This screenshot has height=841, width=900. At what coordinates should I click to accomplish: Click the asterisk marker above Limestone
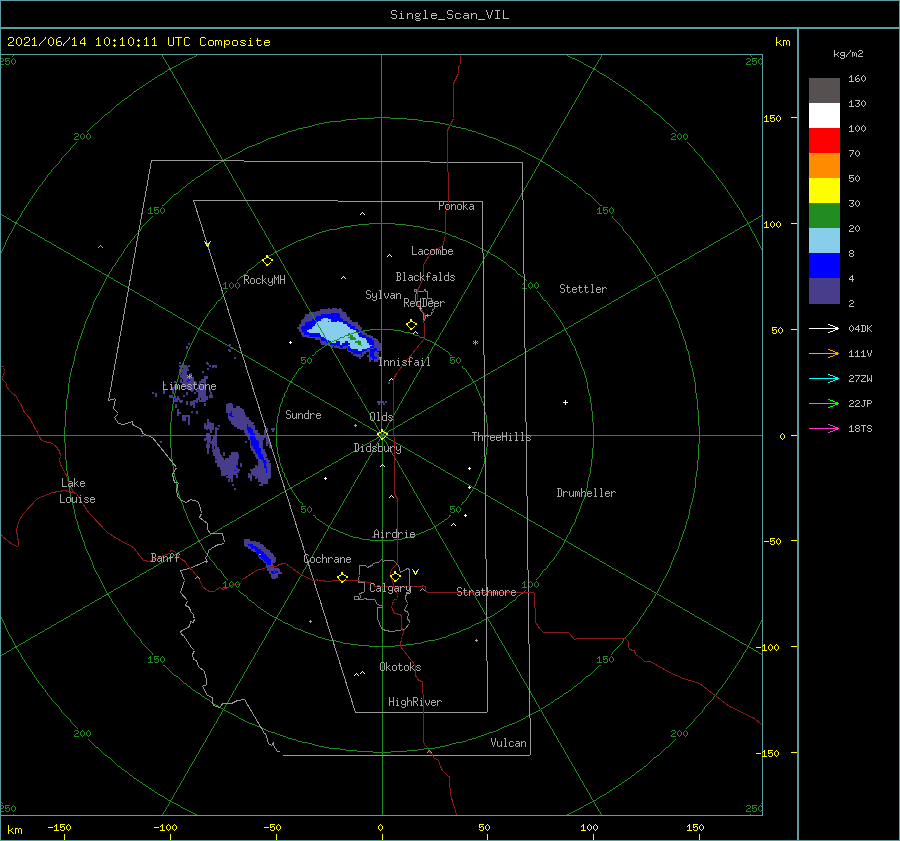[x=189, y=377]
